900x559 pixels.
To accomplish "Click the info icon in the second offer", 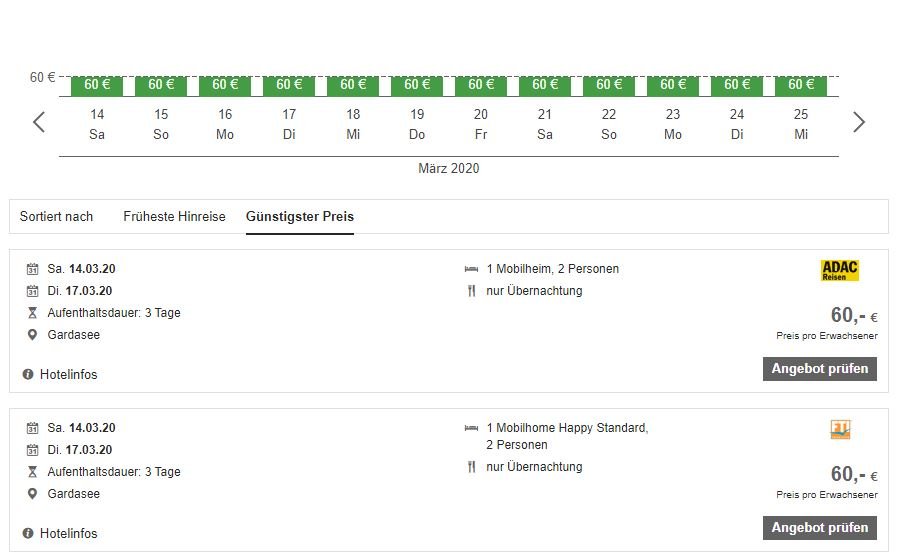I will tap(28, 534).
